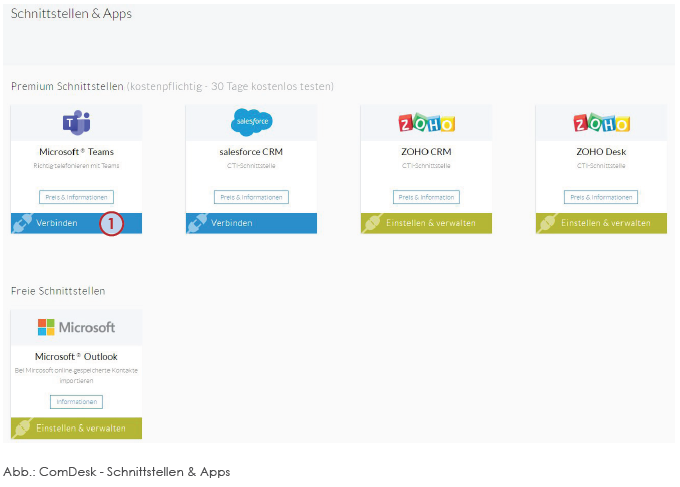
Task: Click 'CTI-Schnittstelle' under ZOHO Desk
Action: pyautogui.click(x=601, y=166)
